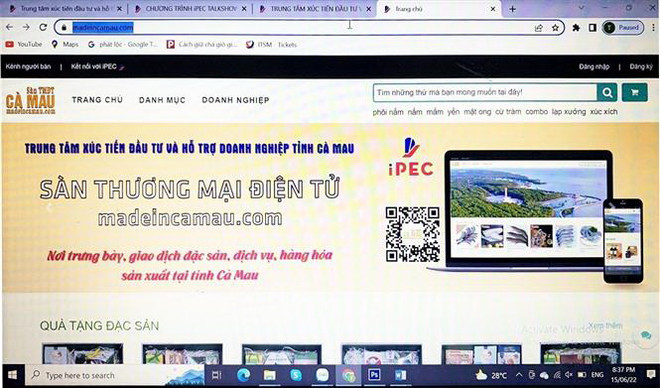The height and width of the screenshot is (388, 660).
Task: Click the 'lạp xưởng' keyword
Action: [x=569, y=112]
